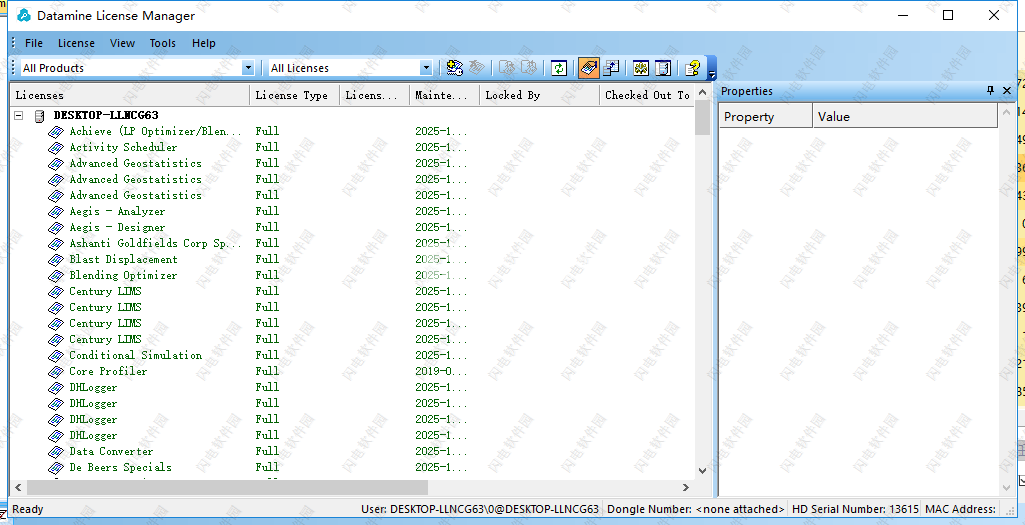Click the license icon beside Achieve (LP Optimizer

pos(56,132)
